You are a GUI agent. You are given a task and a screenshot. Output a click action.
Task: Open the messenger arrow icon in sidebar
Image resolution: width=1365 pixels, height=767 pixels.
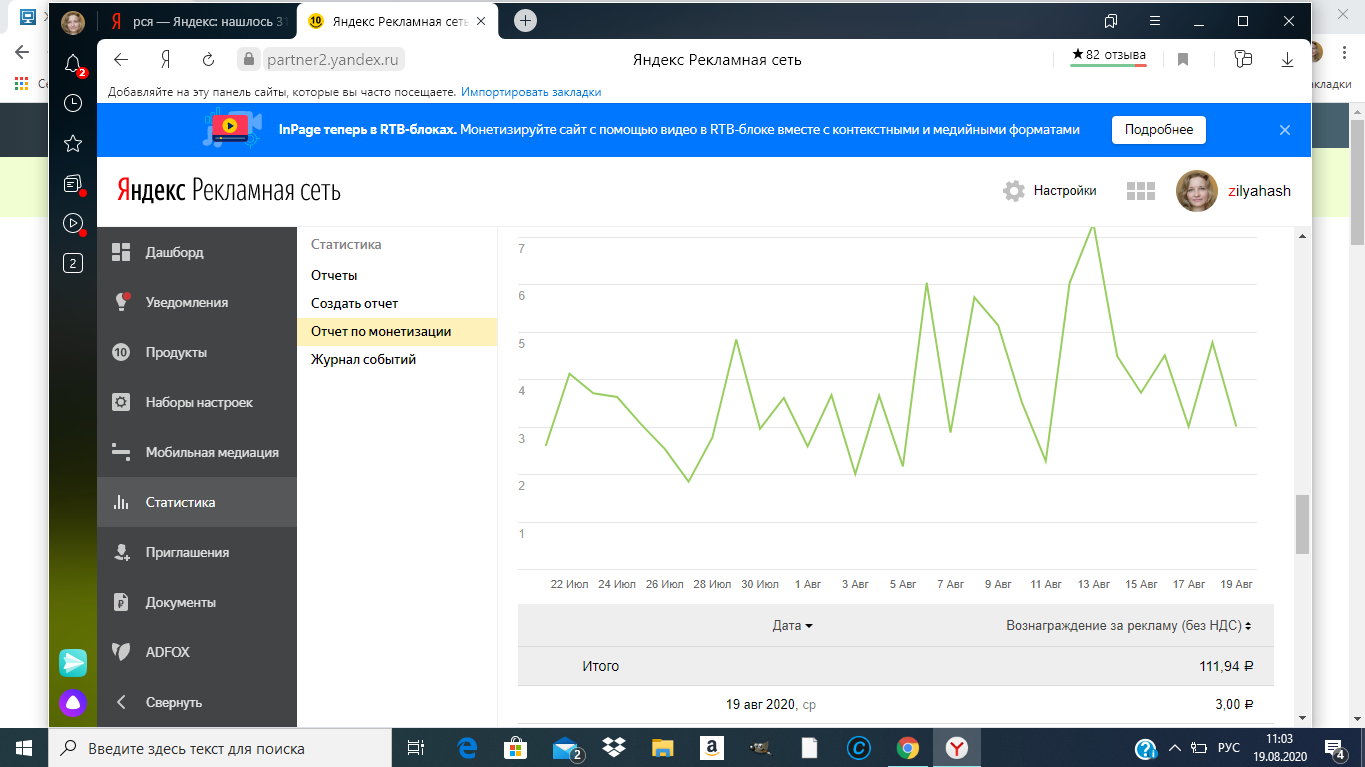(x=73, y=663)
